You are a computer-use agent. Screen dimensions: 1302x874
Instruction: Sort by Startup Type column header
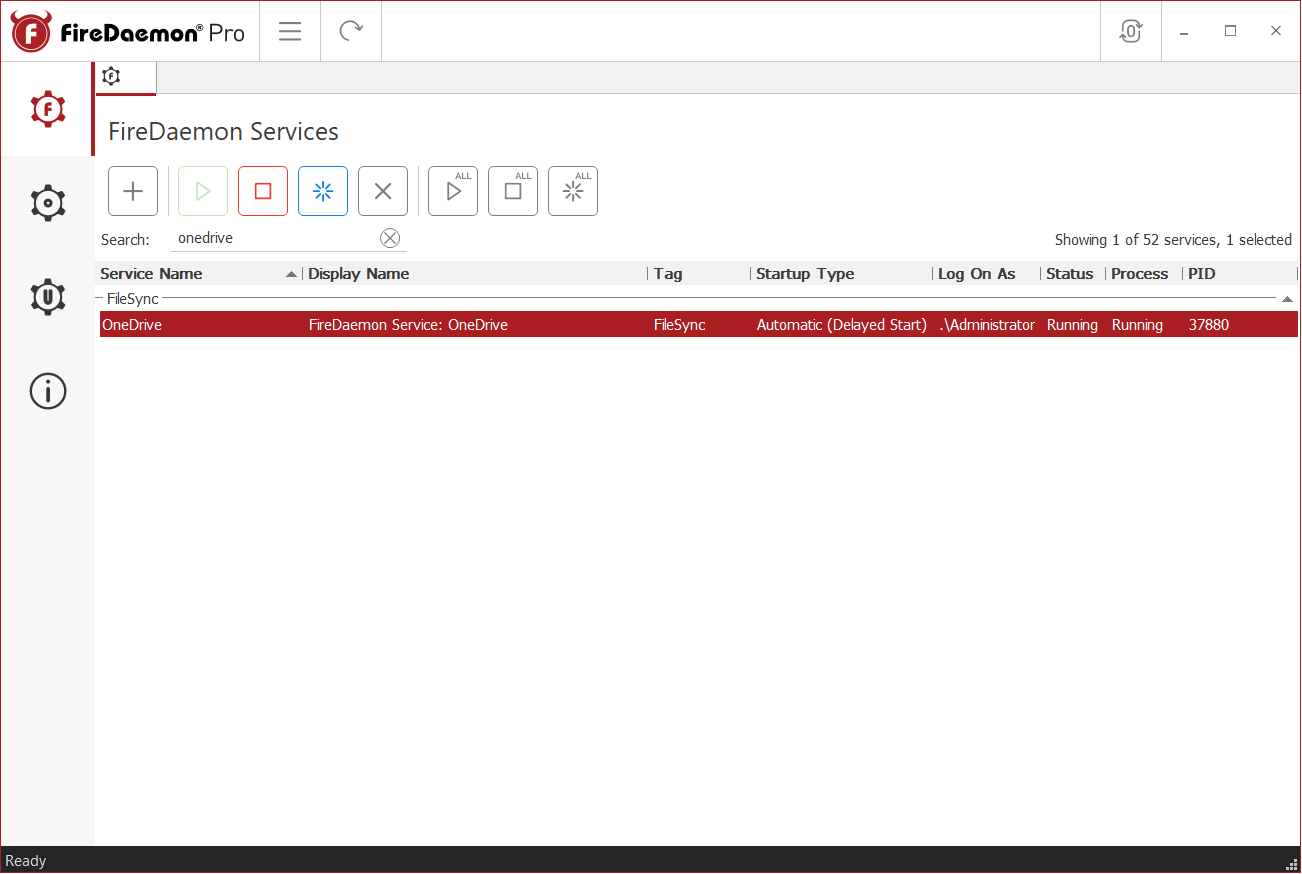click(841, 274)
